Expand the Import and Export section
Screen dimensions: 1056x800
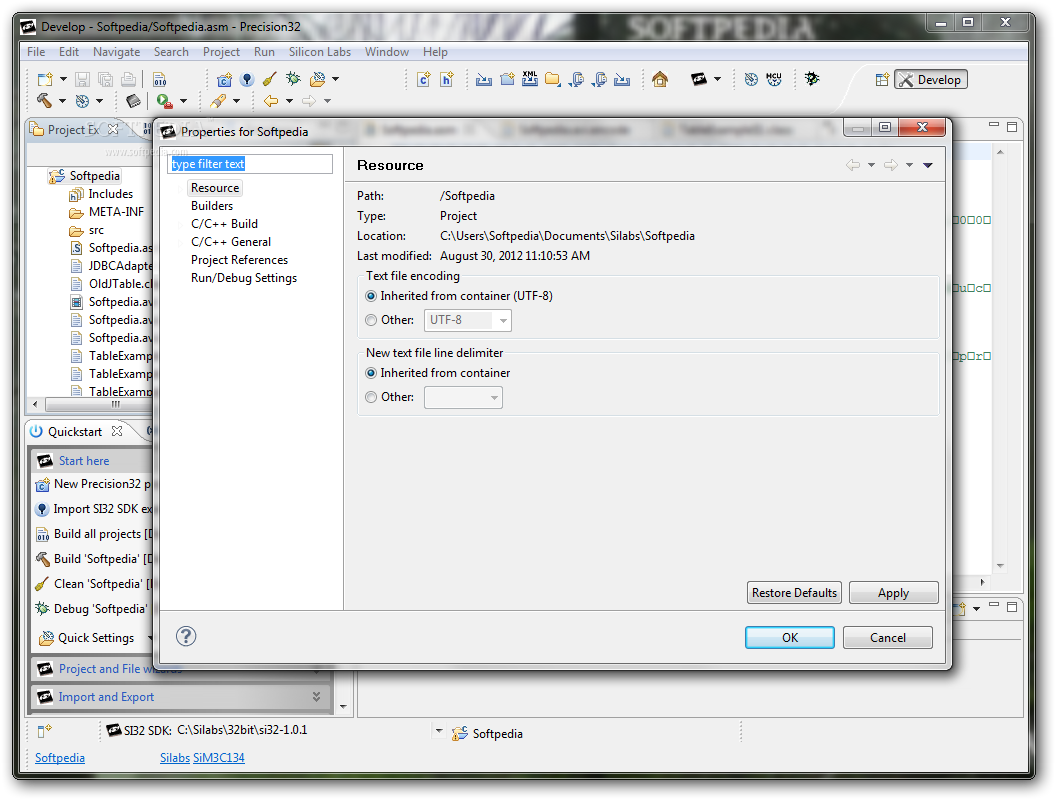tap(316, 697)
